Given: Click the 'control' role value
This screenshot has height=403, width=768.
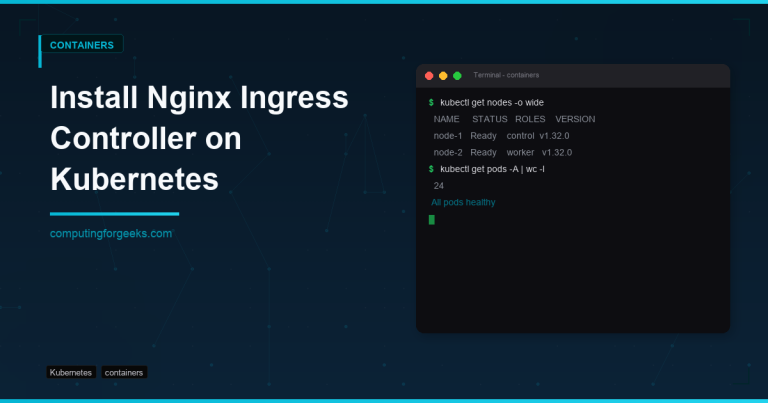Looking at the screenshot, I should tap(520, 136).
